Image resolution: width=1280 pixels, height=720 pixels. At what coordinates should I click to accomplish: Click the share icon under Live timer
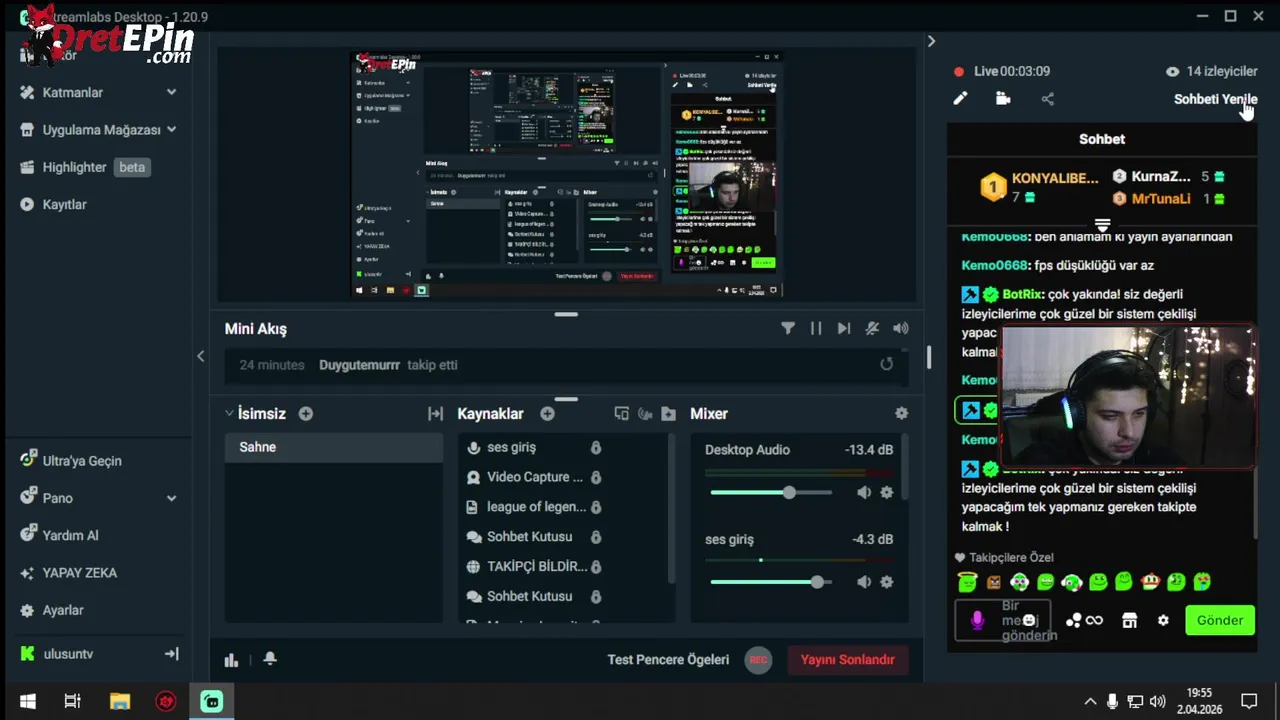[x=1047, y=98]
